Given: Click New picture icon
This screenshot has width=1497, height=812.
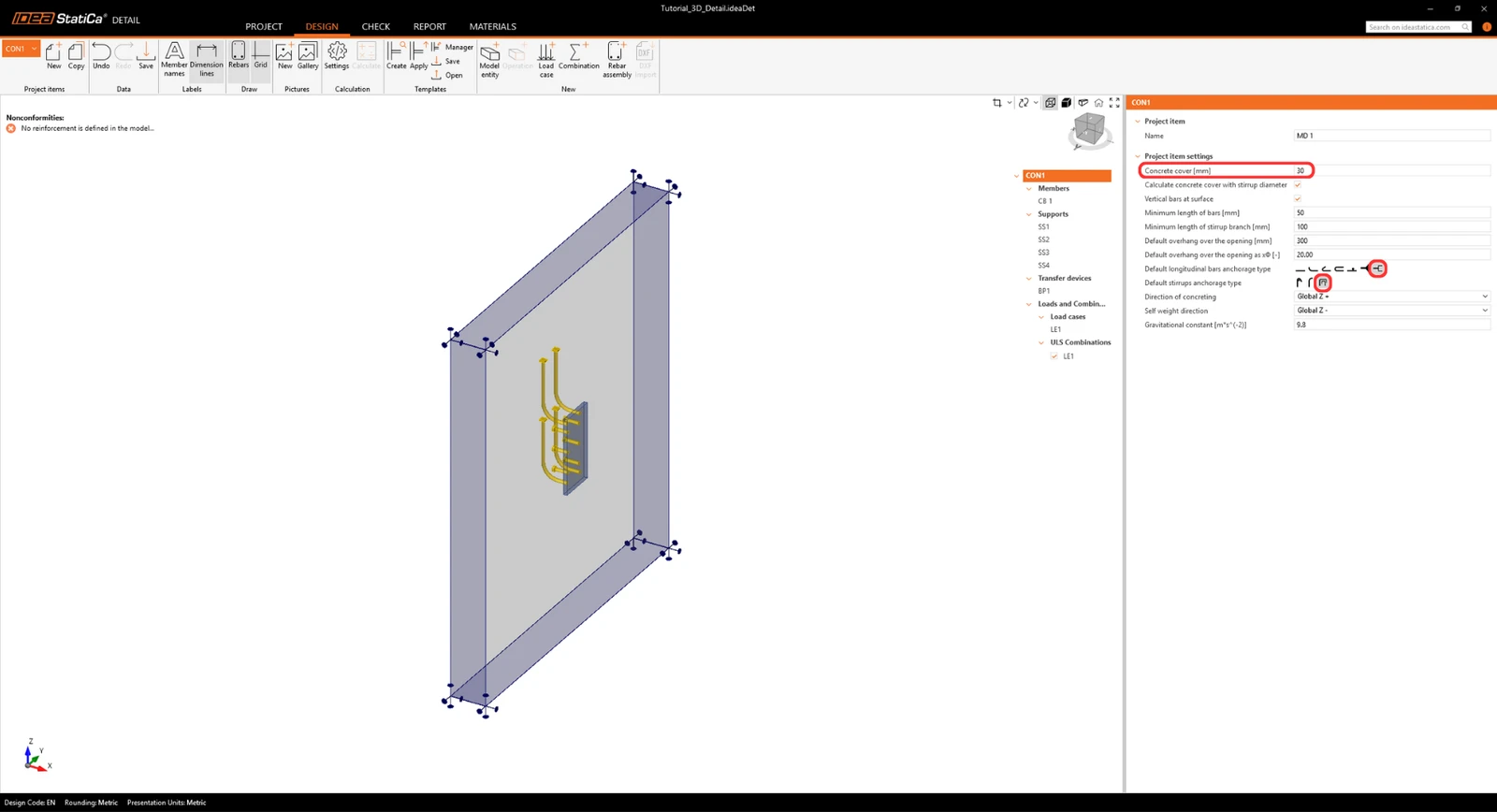Looking at the screenshot, I should pos(284,56).
